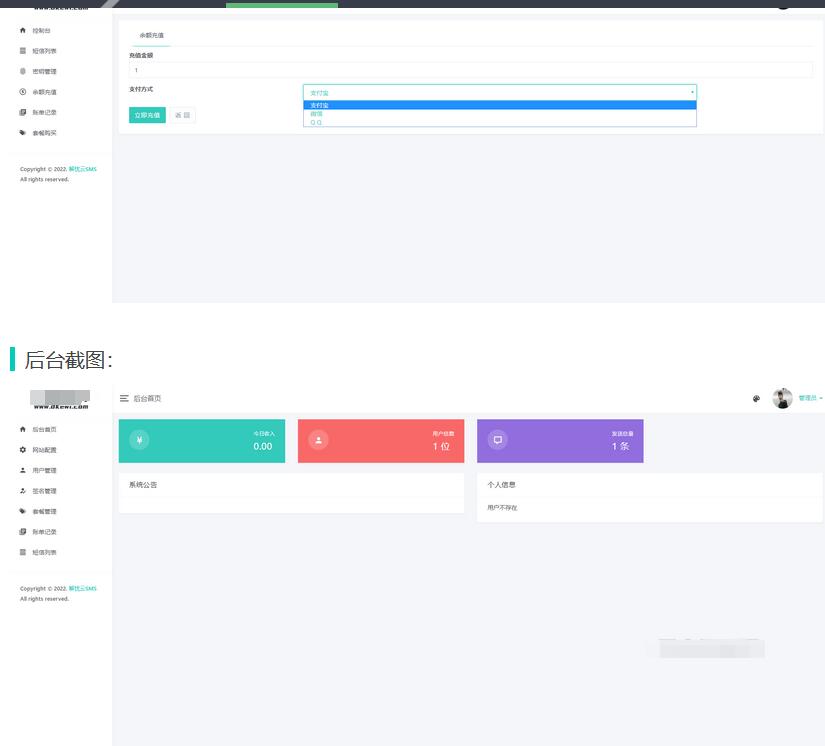Click the 用户管理 person icon in sidebar
This screenshot has width=825, height=746.
(23, 470)
